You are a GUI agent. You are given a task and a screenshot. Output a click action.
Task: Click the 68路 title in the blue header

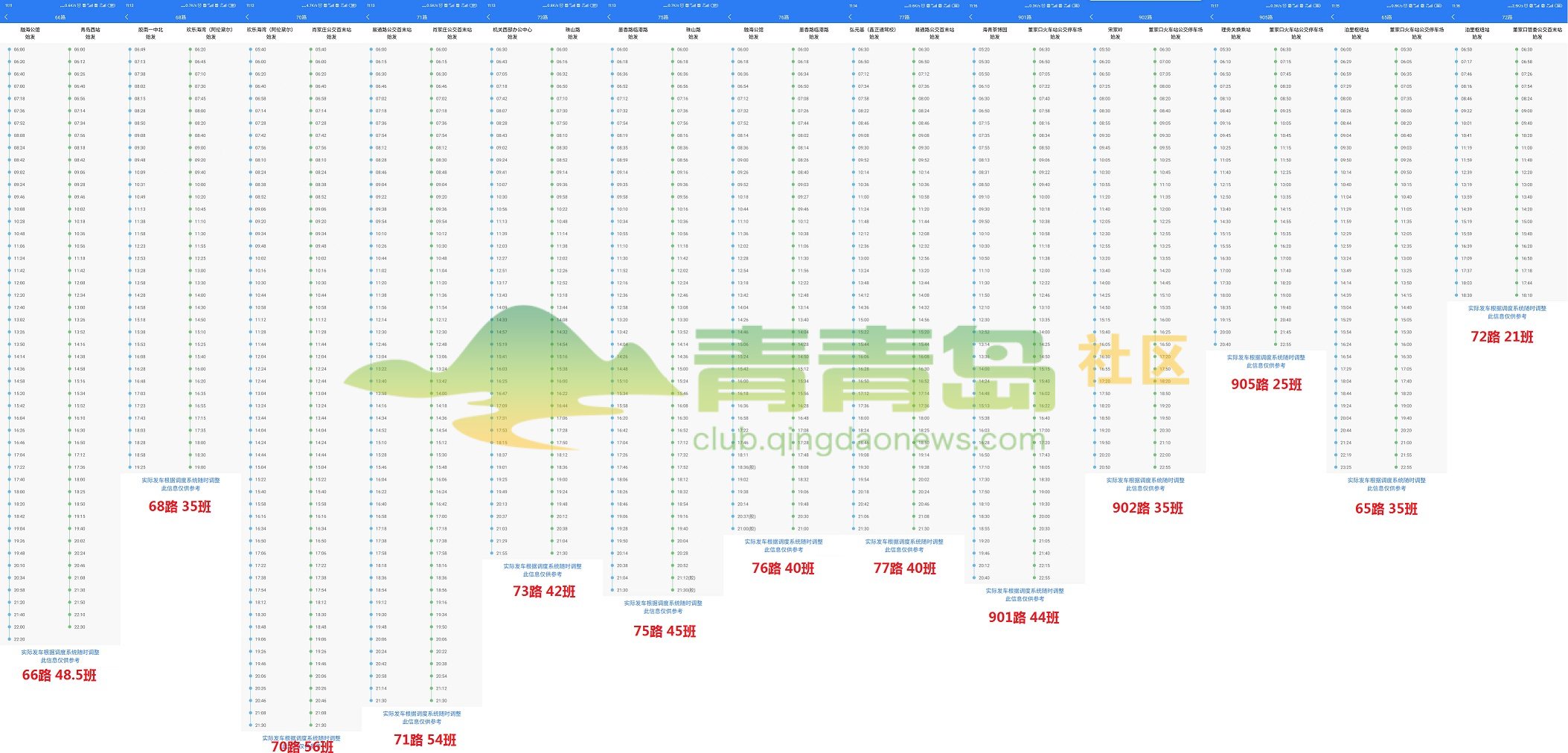point(181,17)
